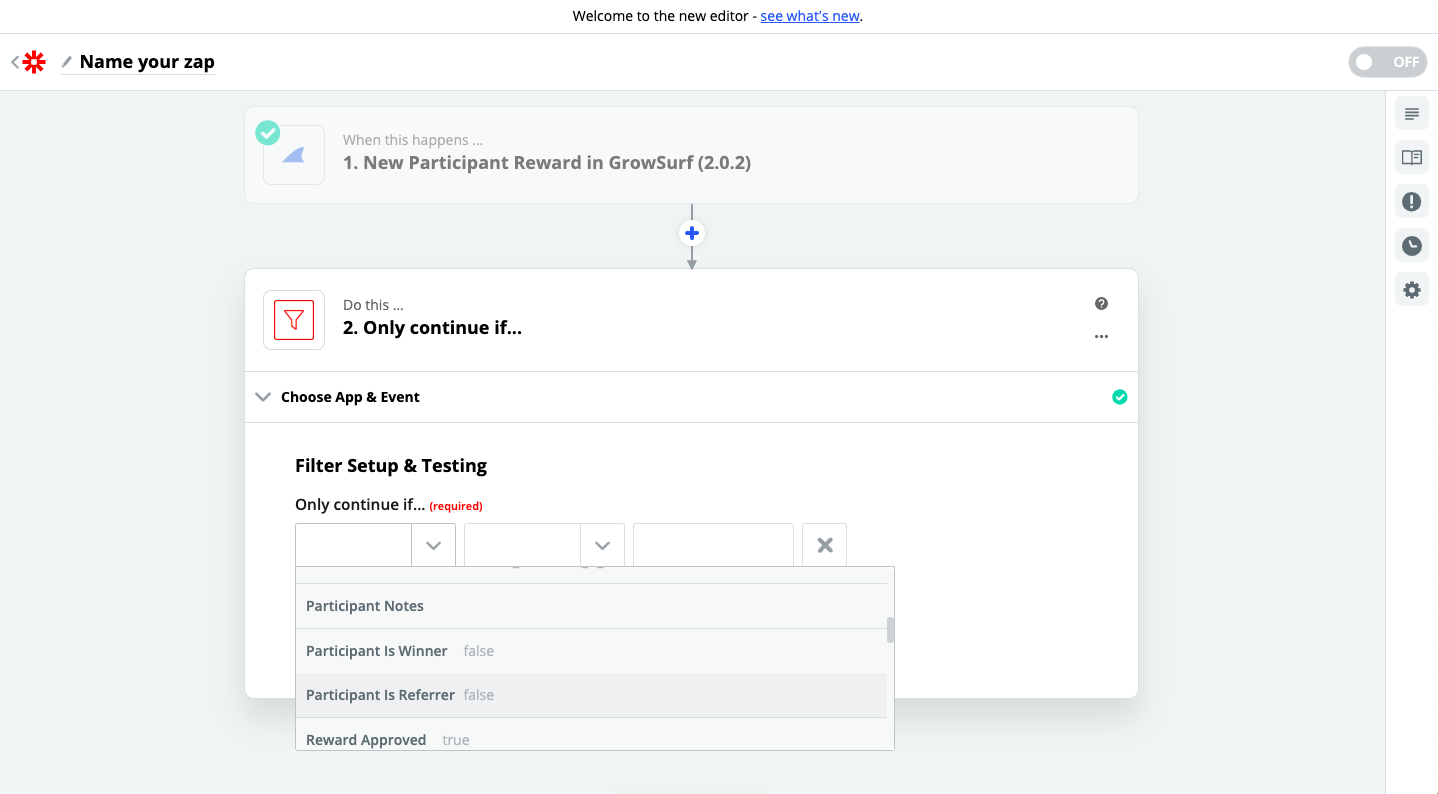1438x794 pixels.
Task: Click the Filter Setup & Testing heading
Action: [x=391, y=466]
